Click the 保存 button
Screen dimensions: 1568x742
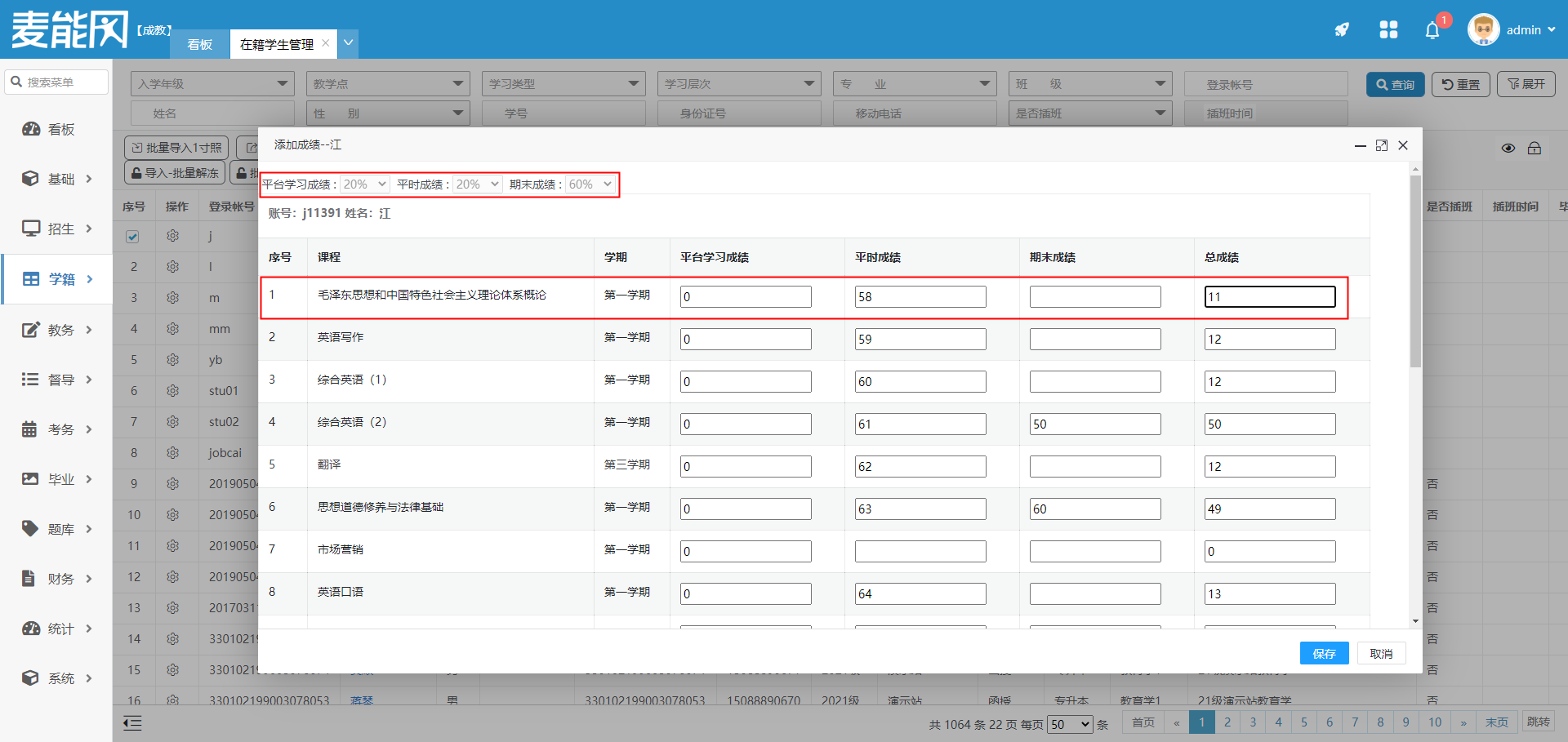click(1324, 654)
